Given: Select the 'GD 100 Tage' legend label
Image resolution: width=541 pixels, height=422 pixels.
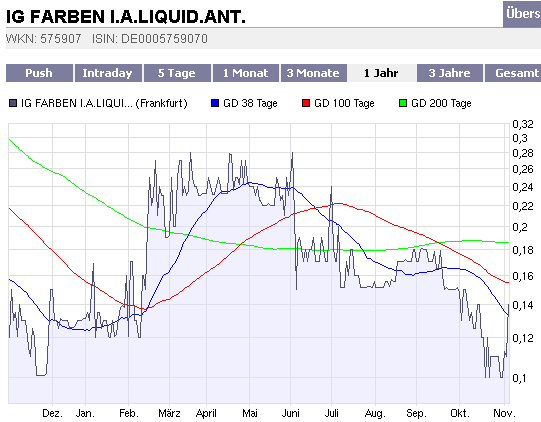Looking at the screenshot, I should (344, 103).
